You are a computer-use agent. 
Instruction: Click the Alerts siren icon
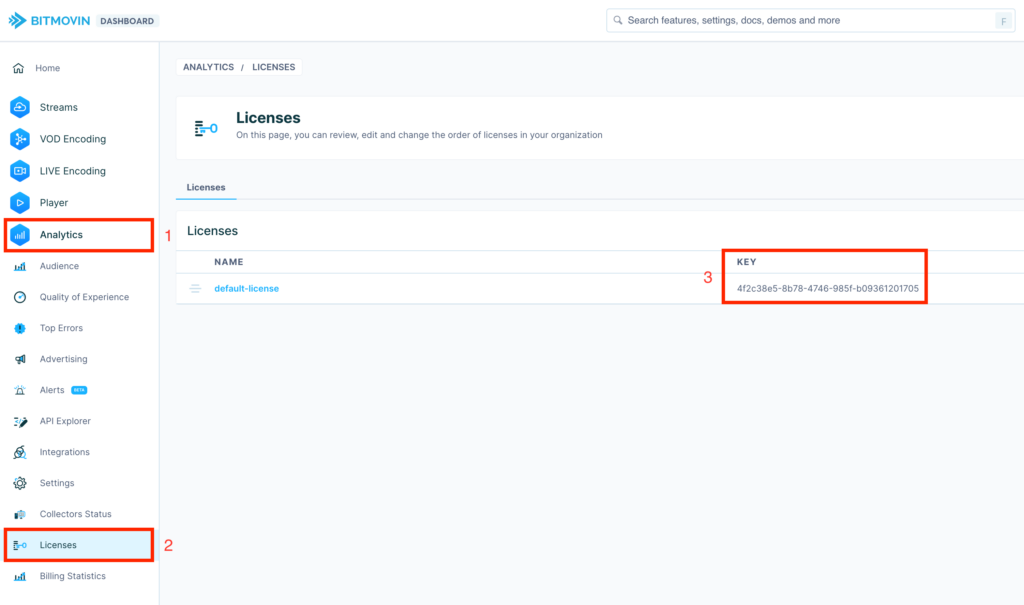click(20, 390)
